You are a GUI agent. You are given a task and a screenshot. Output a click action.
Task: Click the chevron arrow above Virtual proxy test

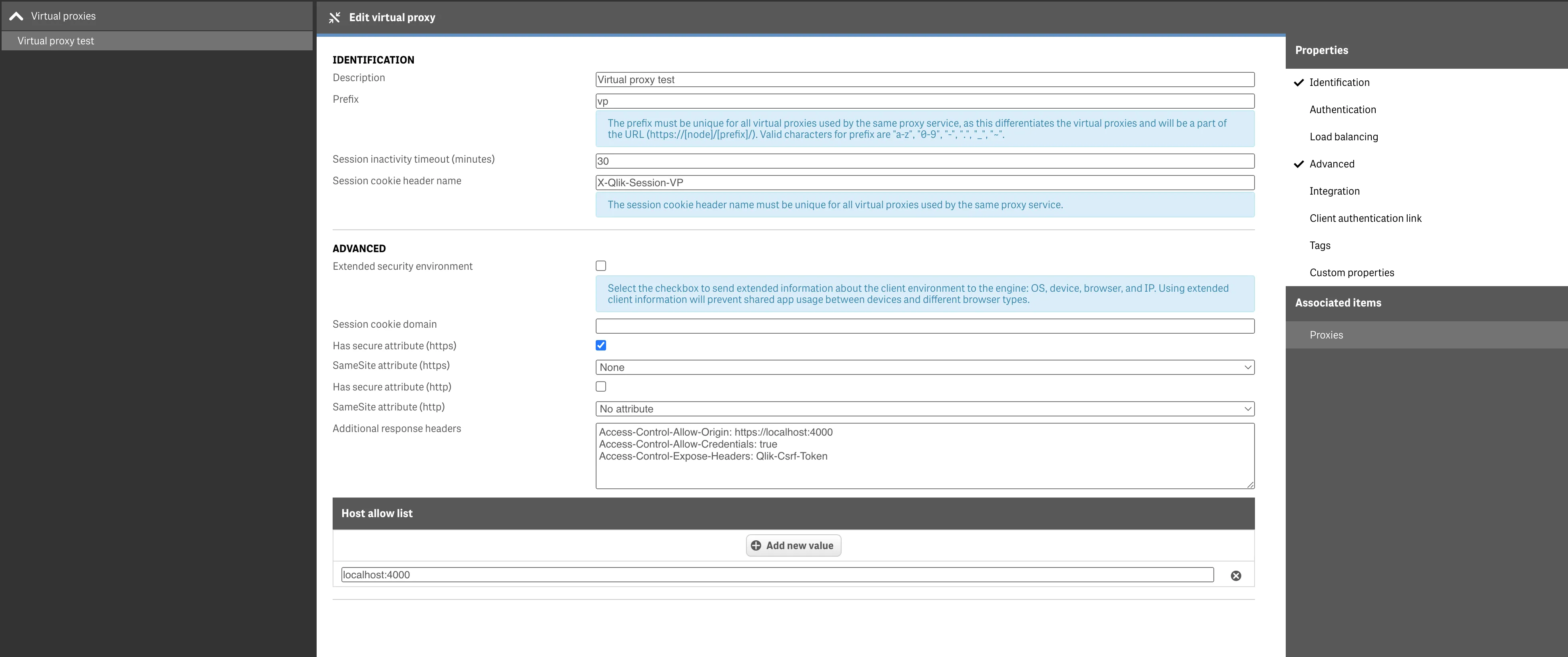tap(16, 15)
